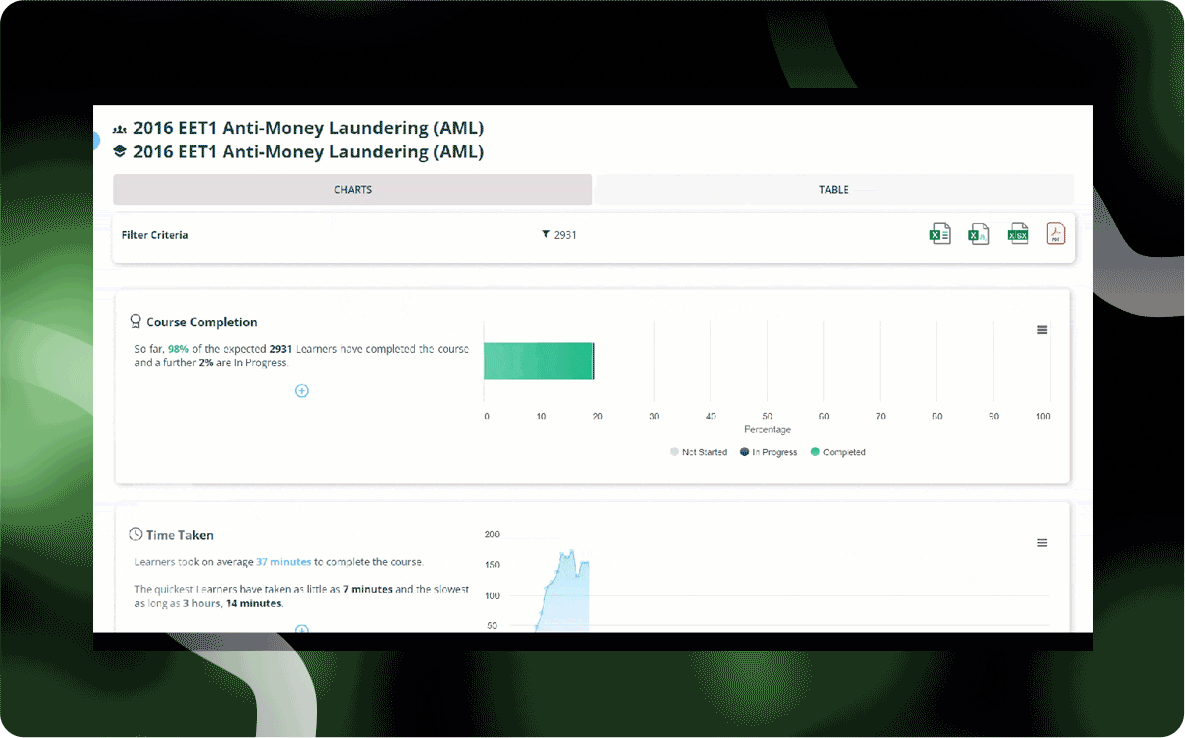Click the Time Taken clock icon
Screen dimensions: 1185x738
pos(135,535)
